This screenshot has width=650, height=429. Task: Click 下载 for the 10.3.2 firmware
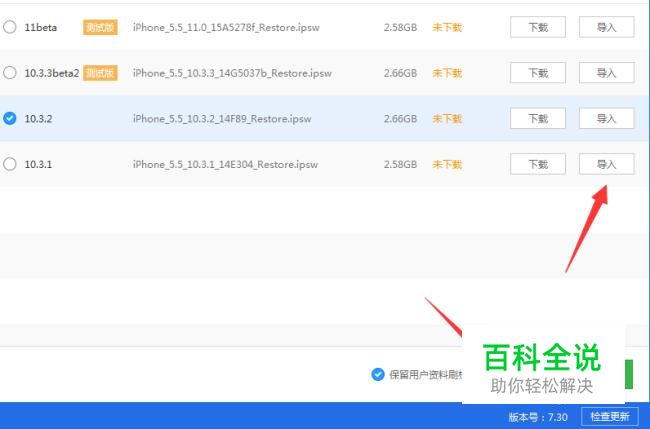(x=538, y=118)
